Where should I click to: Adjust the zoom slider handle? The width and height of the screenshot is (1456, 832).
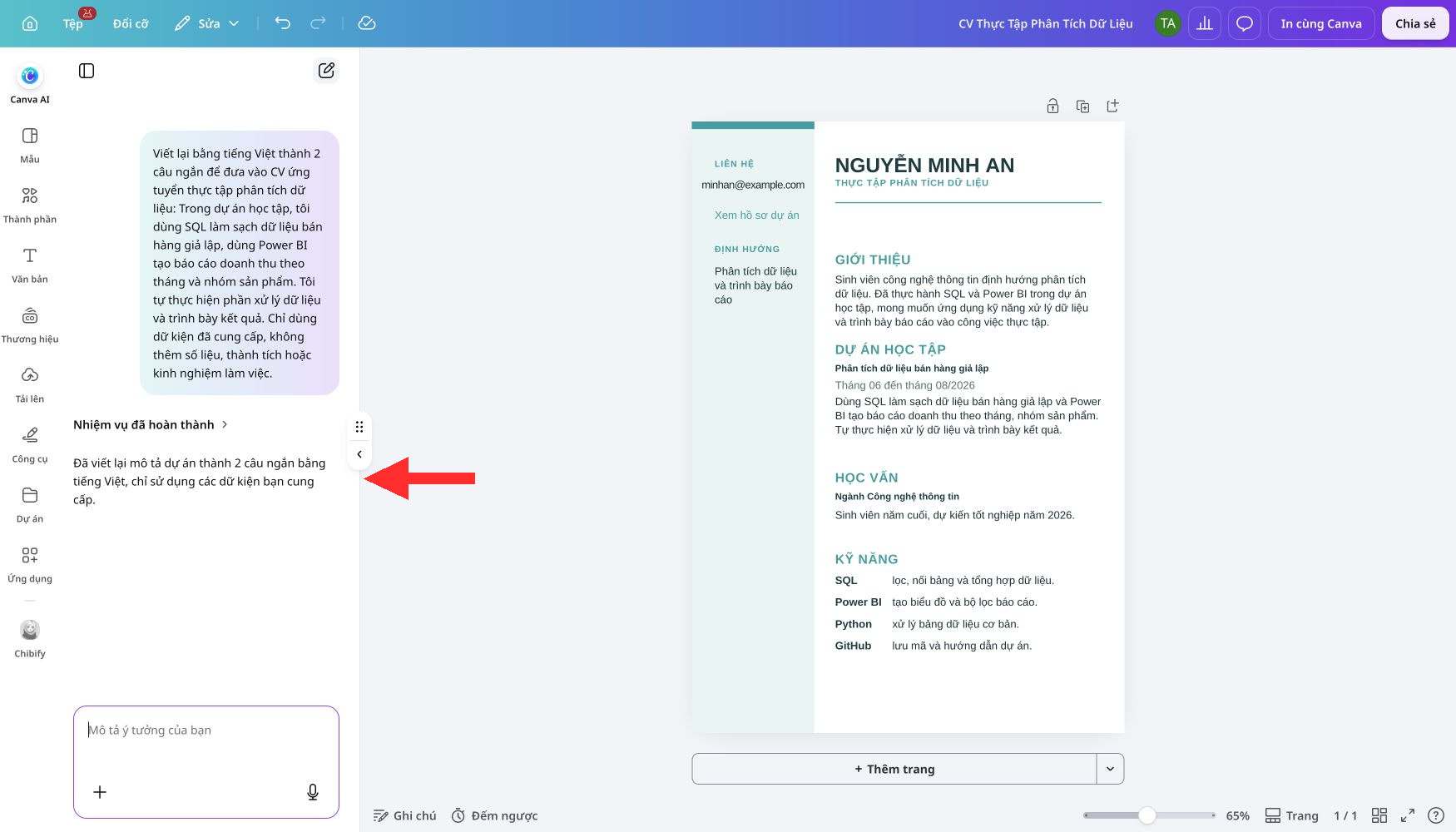coord(1147,815)
